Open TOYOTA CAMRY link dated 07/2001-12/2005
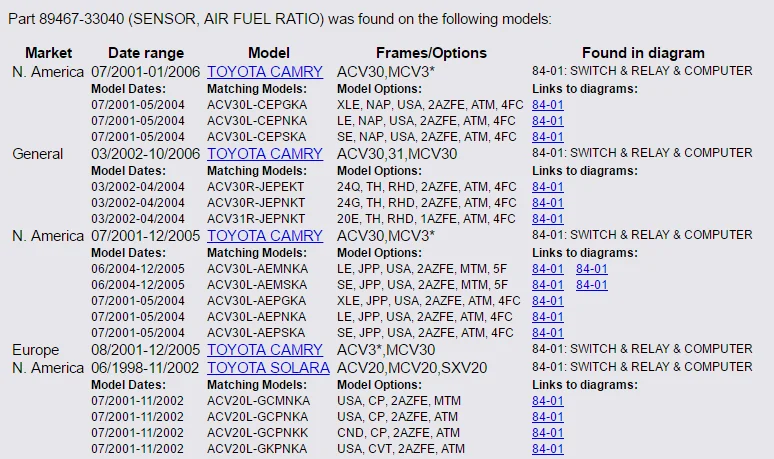Viewport: 774px width, 459px height. coord(265,236)
